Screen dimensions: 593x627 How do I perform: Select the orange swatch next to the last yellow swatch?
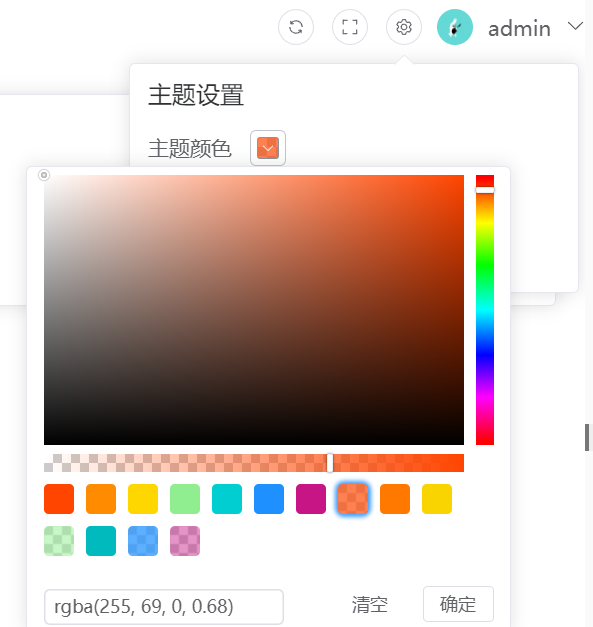(395, 499)
